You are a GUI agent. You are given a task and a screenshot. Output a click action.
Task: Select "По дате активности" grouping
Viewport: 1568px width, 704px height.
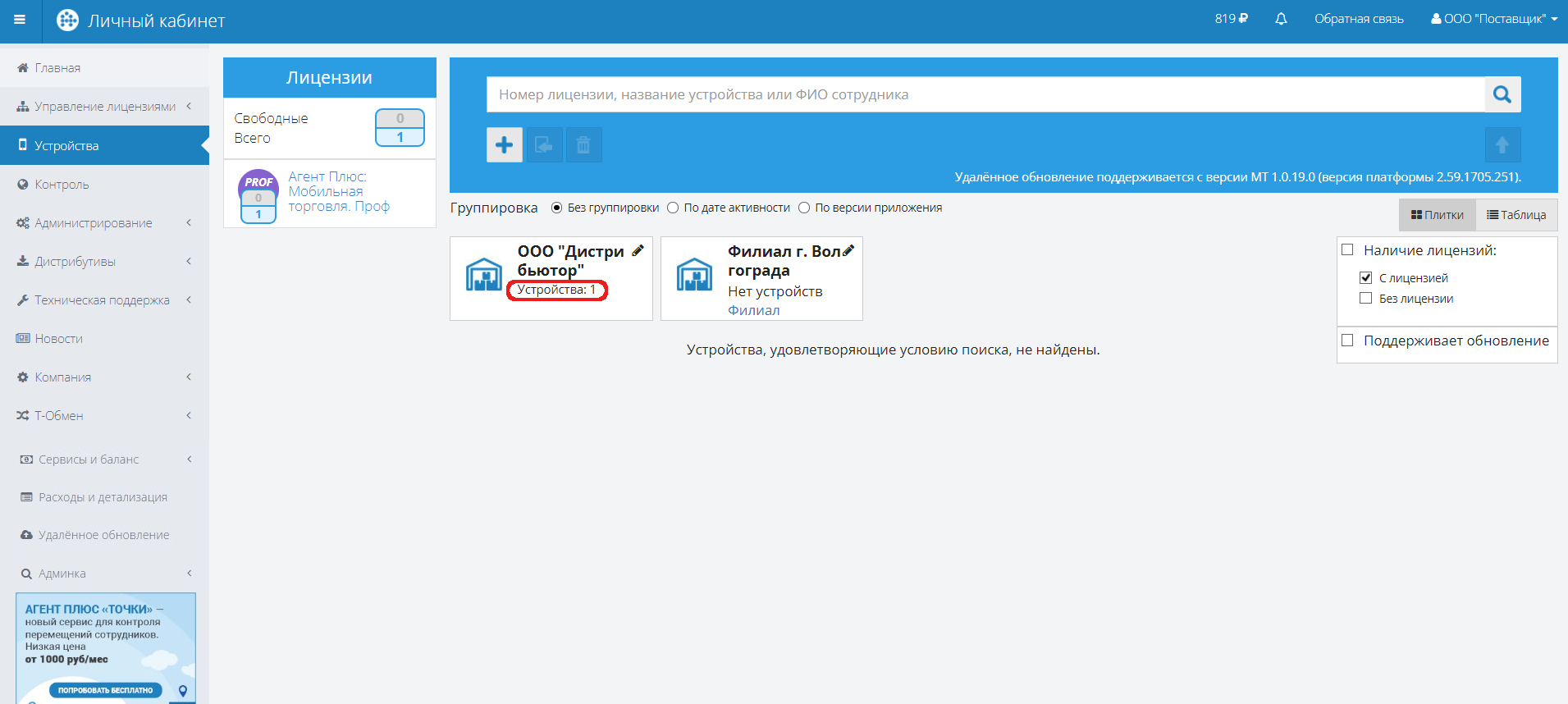click(x=674, y=208)
